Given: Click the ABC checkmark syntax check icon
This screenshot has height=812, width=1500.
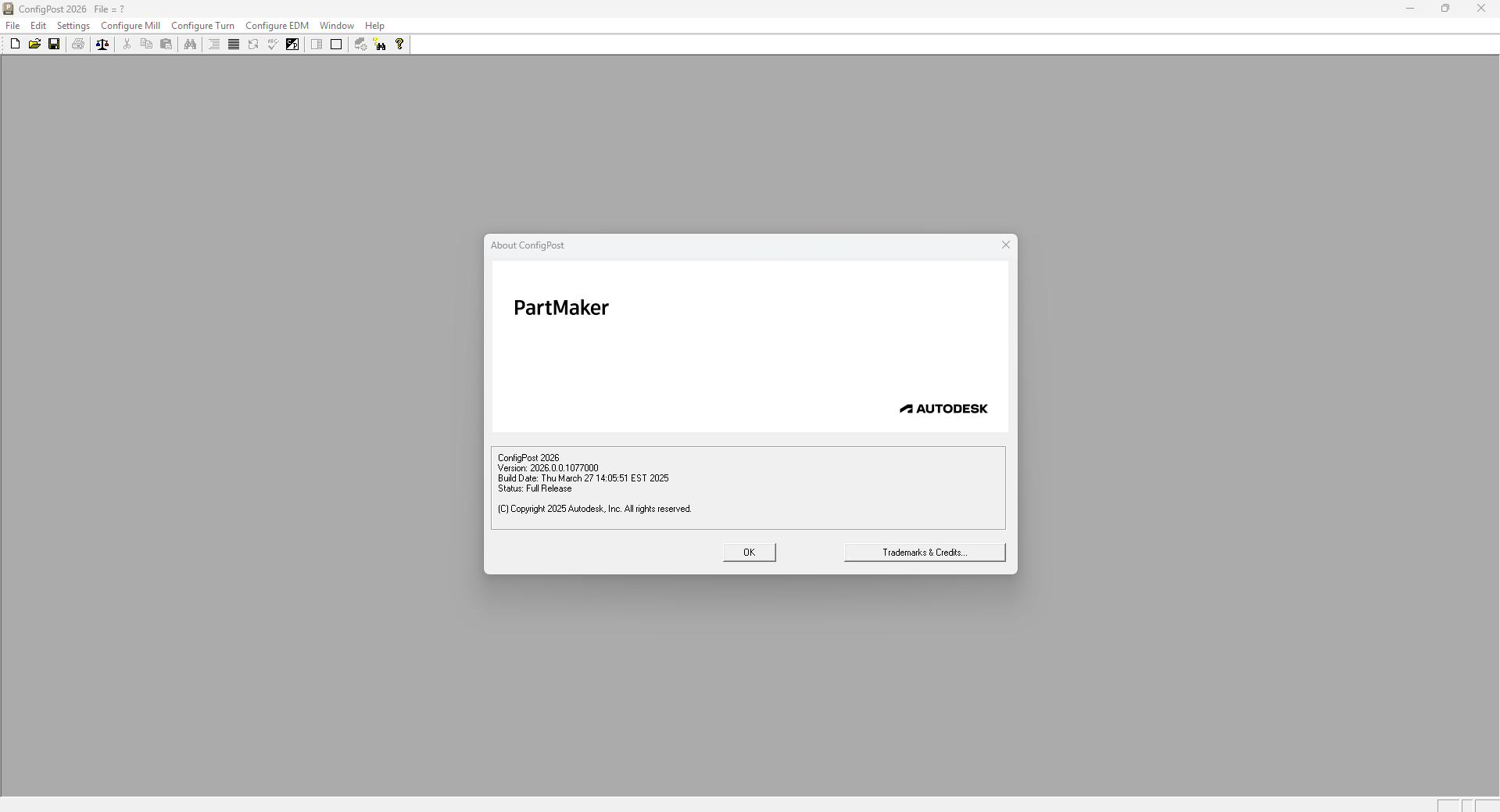Looking at the screenshot, I should [273, 45].
